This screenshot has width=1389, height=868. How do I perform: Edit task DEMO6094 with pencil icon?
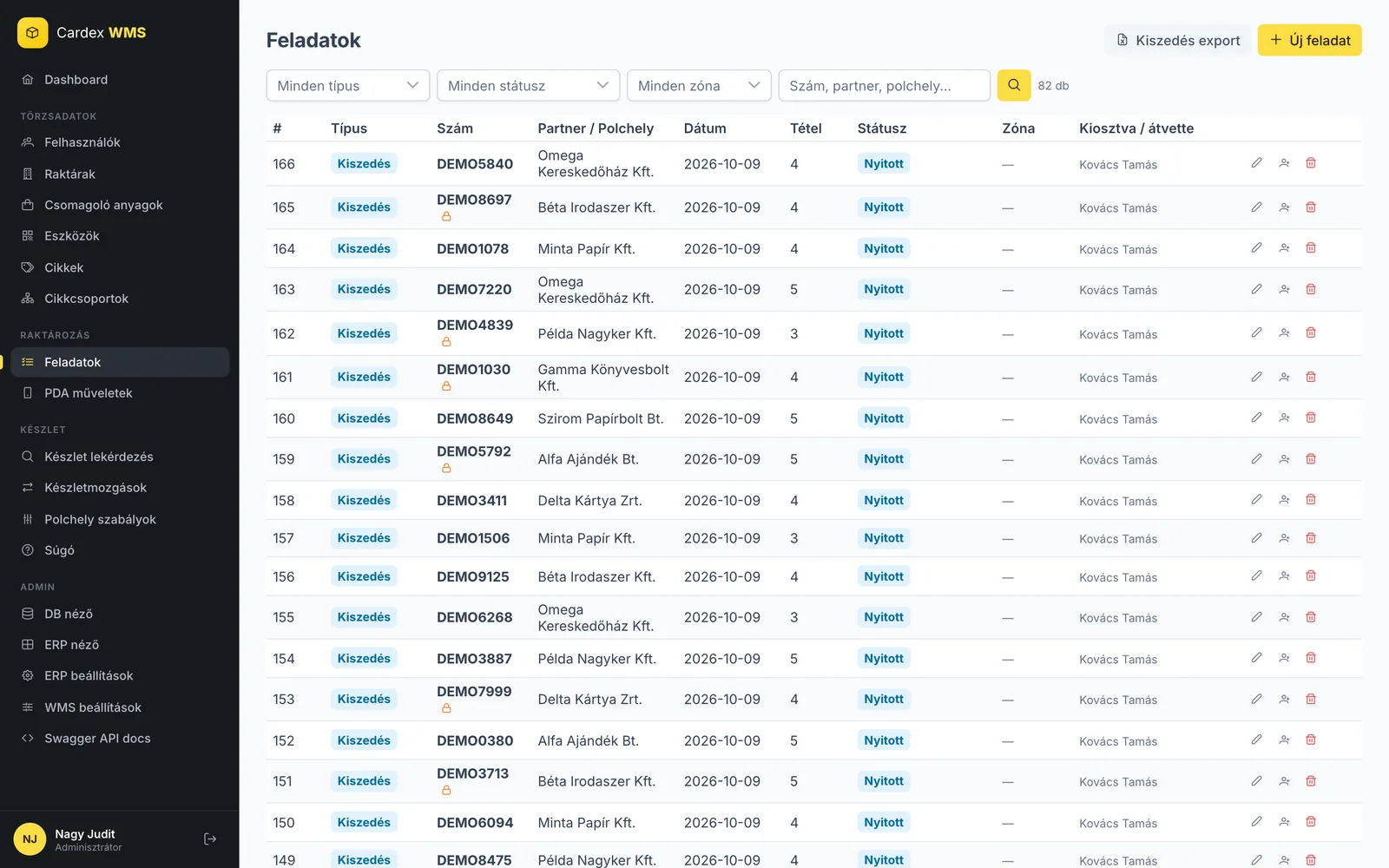coord(1256,822)
